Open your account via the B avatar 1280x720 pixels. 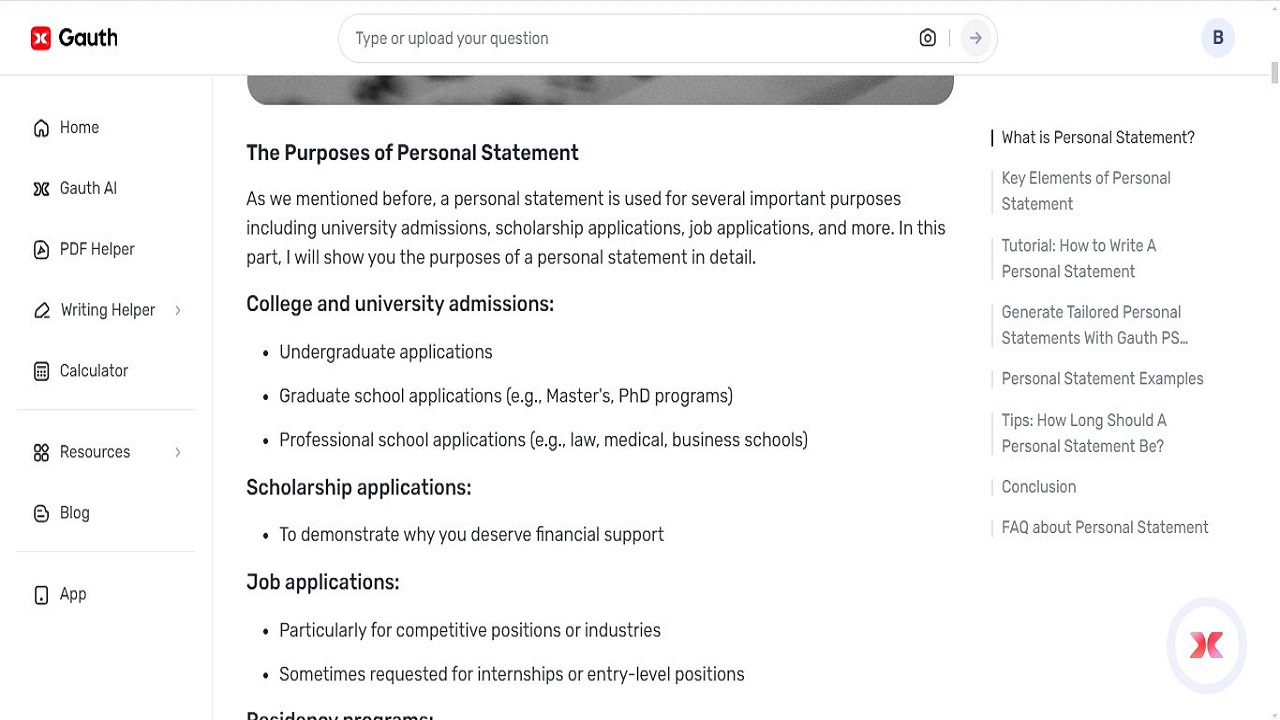[x=1218, y=37]
